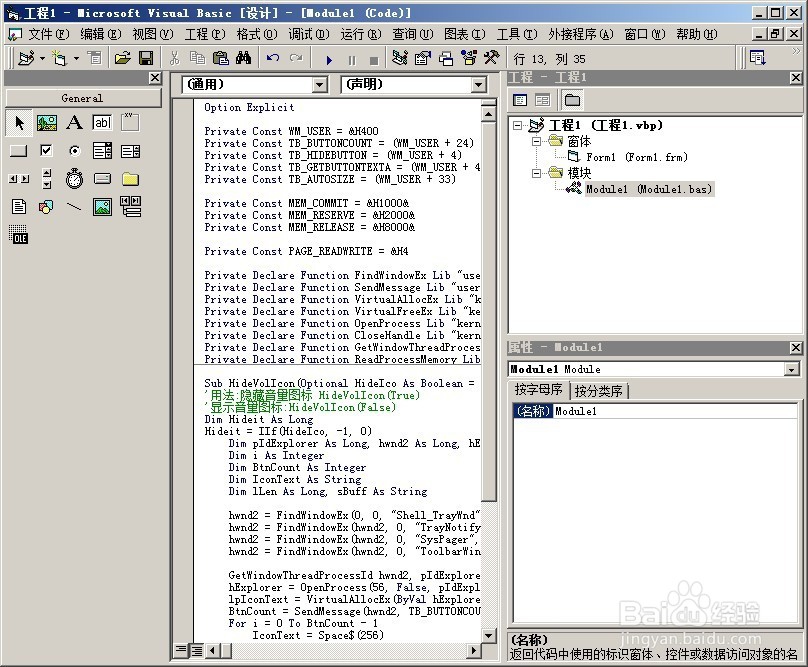Click the Find binoculars toolbar icon
Viewport: 808px width, 667px height.
tap(244, 58)
